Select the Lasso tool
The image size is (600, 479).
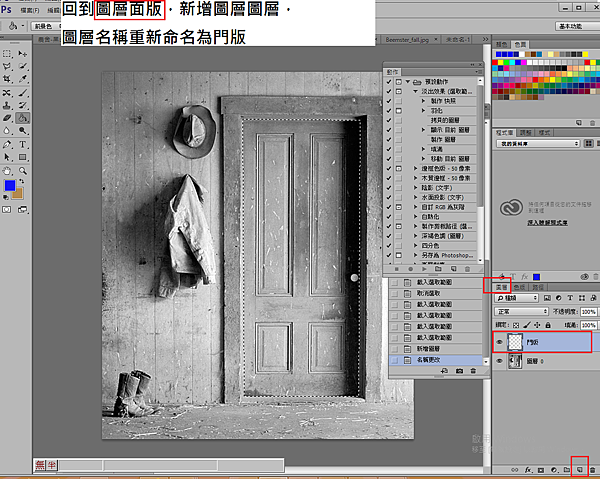pos(7,67)
